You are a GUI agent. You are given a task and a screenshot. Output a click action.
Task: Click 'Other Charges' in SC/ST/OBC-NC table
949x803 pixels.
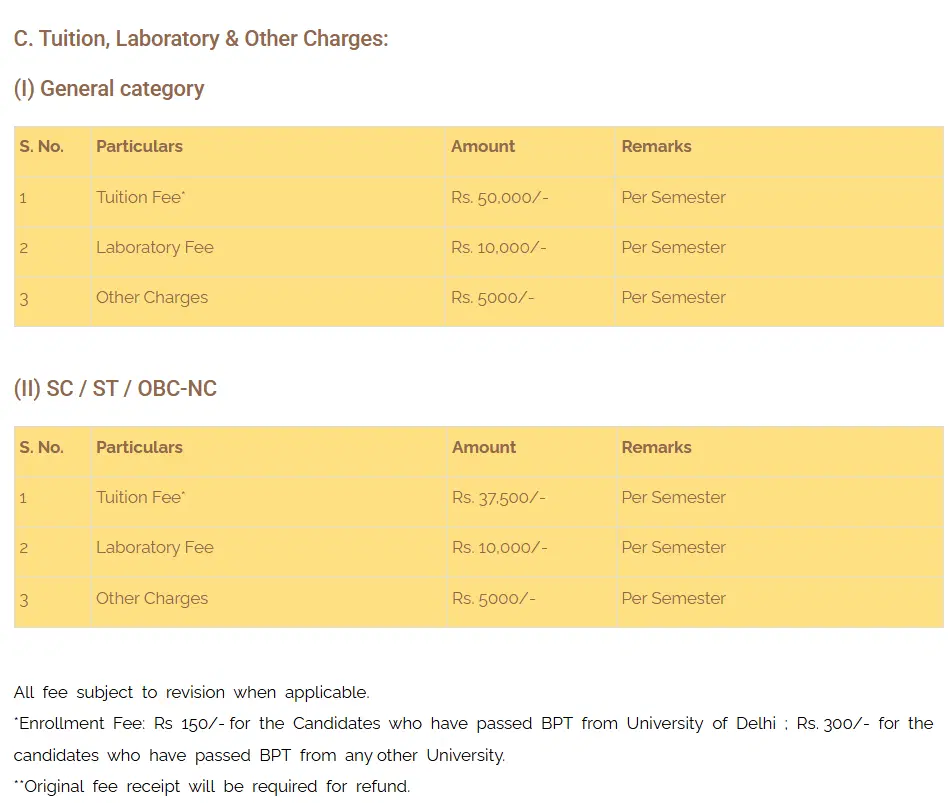click(x=152, y=598)
